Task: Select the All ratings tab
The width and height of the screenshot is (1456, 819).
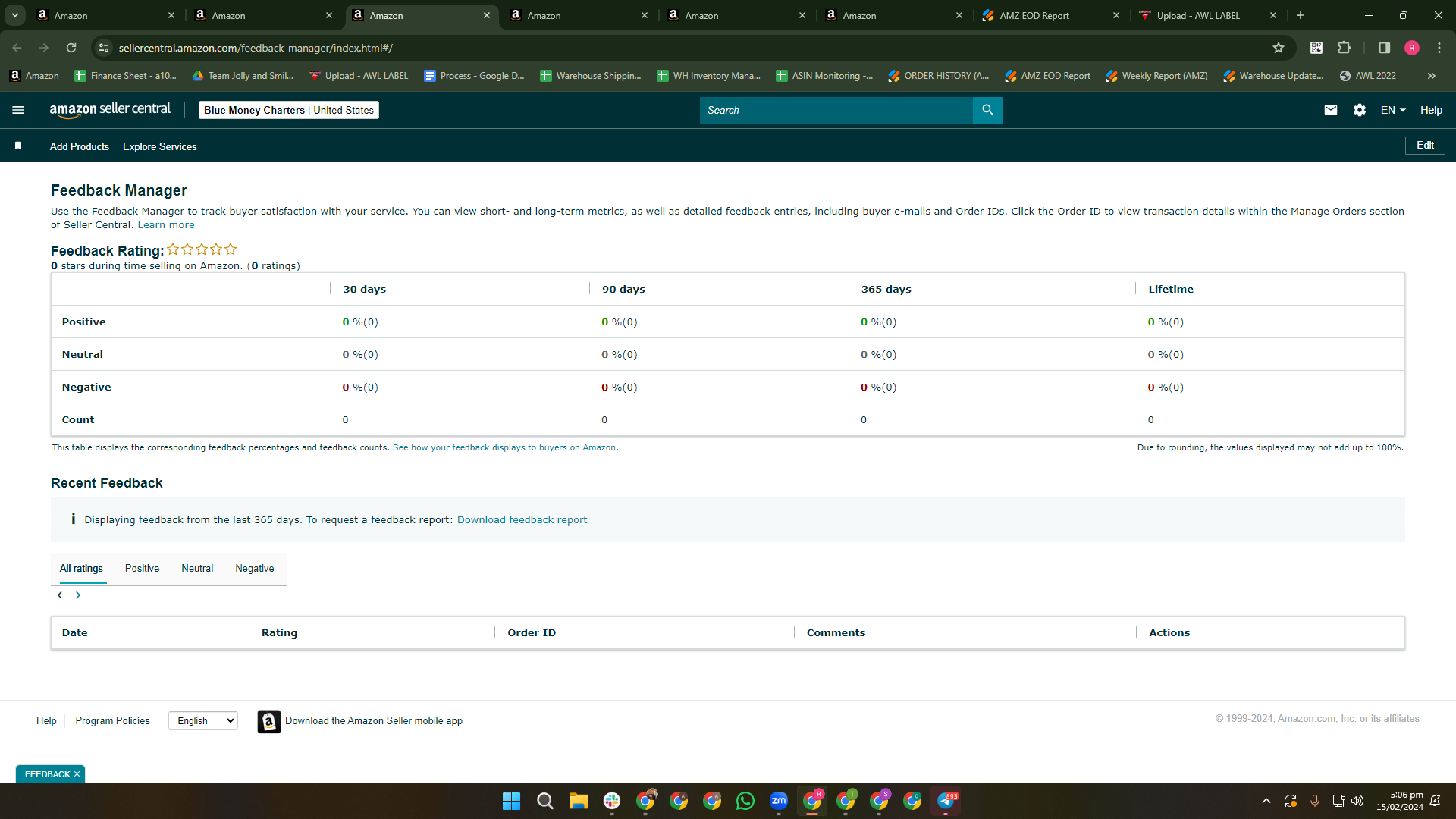Action: 81,569
